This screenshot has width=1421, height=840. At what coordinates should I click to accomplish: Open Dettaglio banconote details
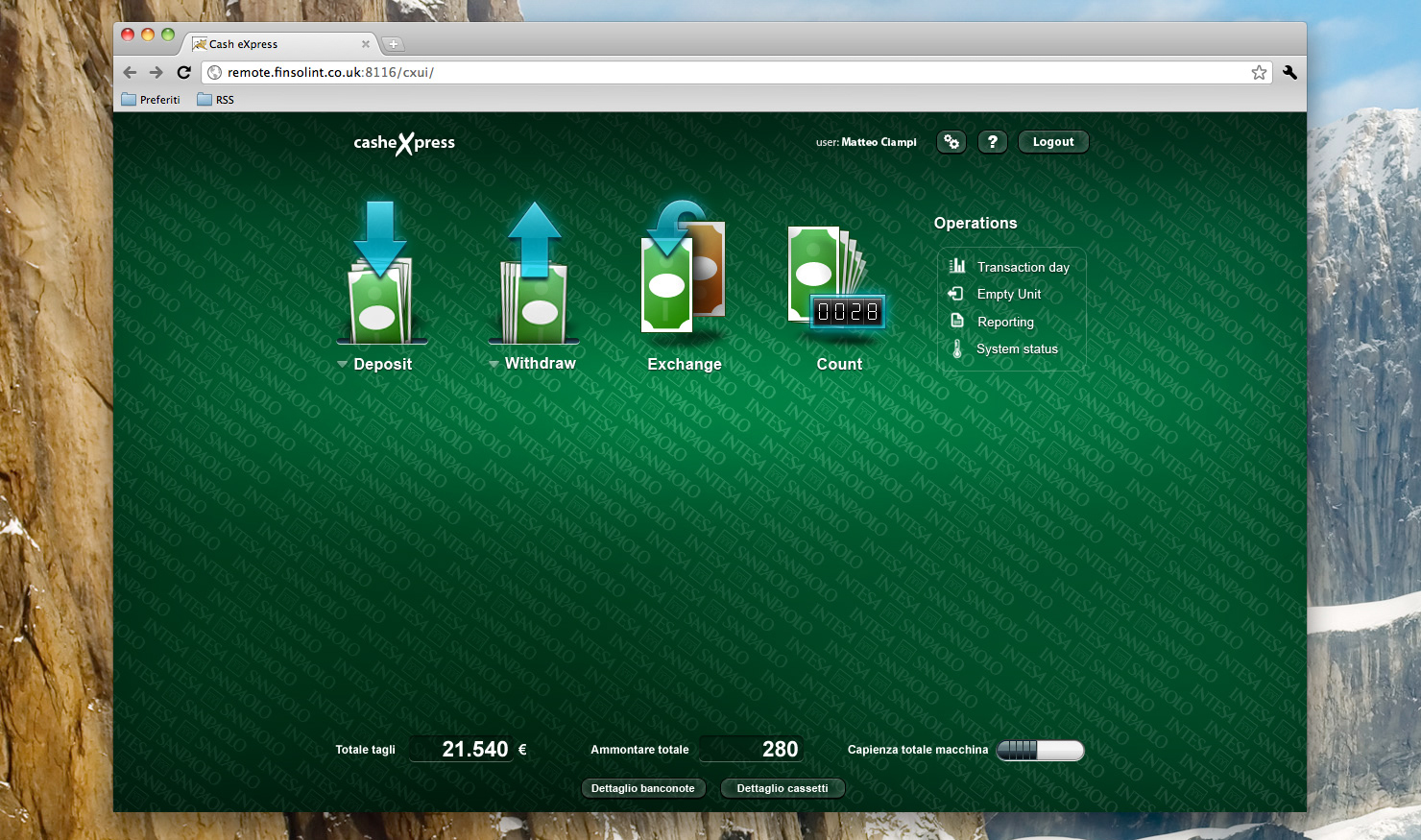pyautogui.click(x=643, y=788)
